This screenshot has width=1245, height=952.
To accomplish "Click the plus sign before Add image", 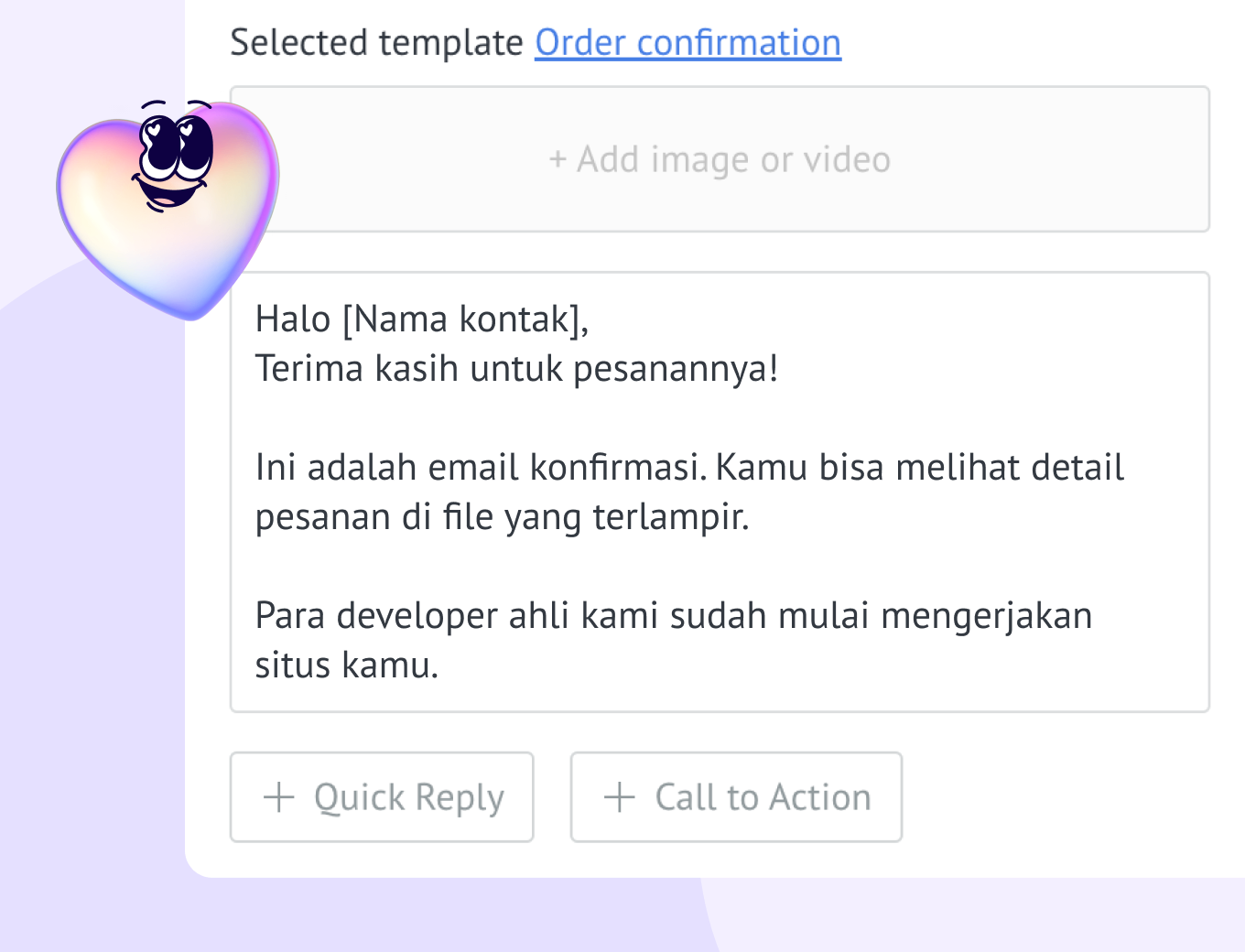I will point(558,160).
